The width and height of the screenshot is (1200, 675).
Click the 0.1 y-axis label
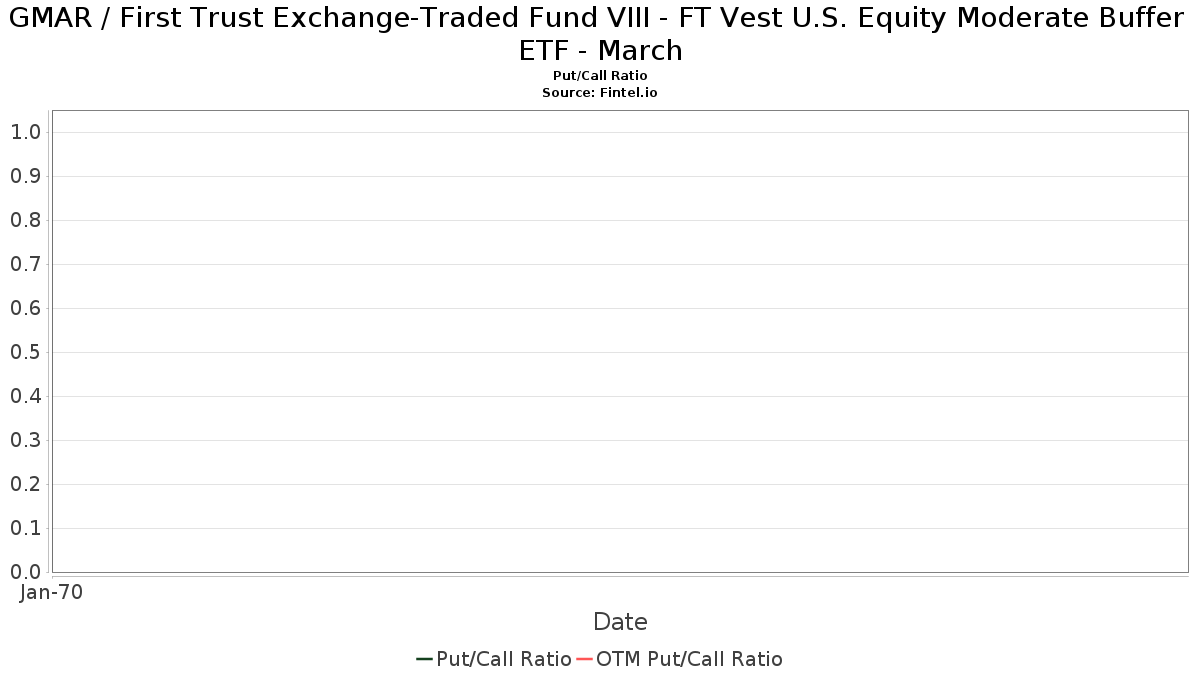point(25,528)
